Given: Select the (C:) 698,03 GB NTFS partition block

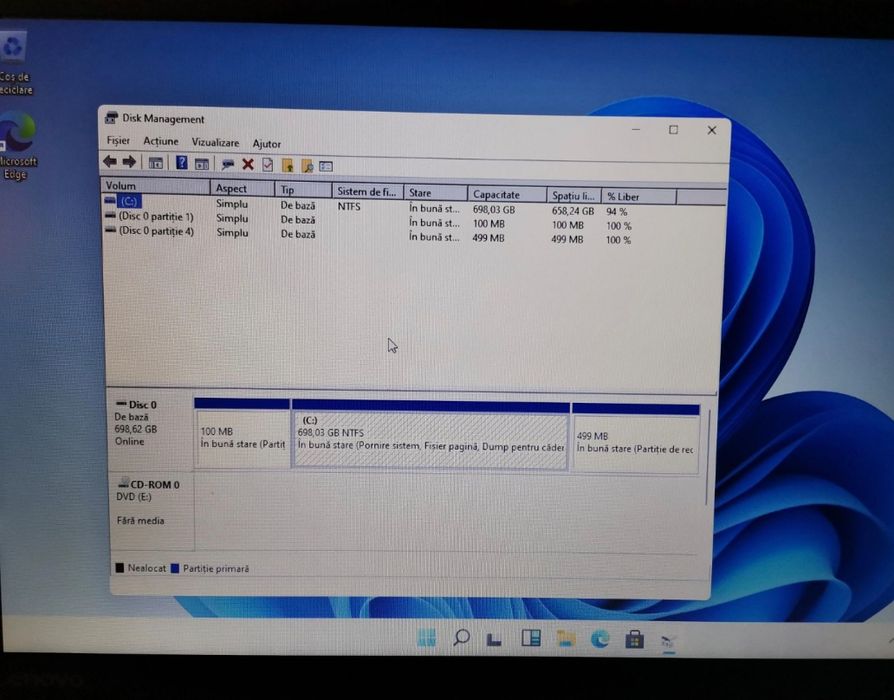Looking at the screenshot, I should coord(430,435).
